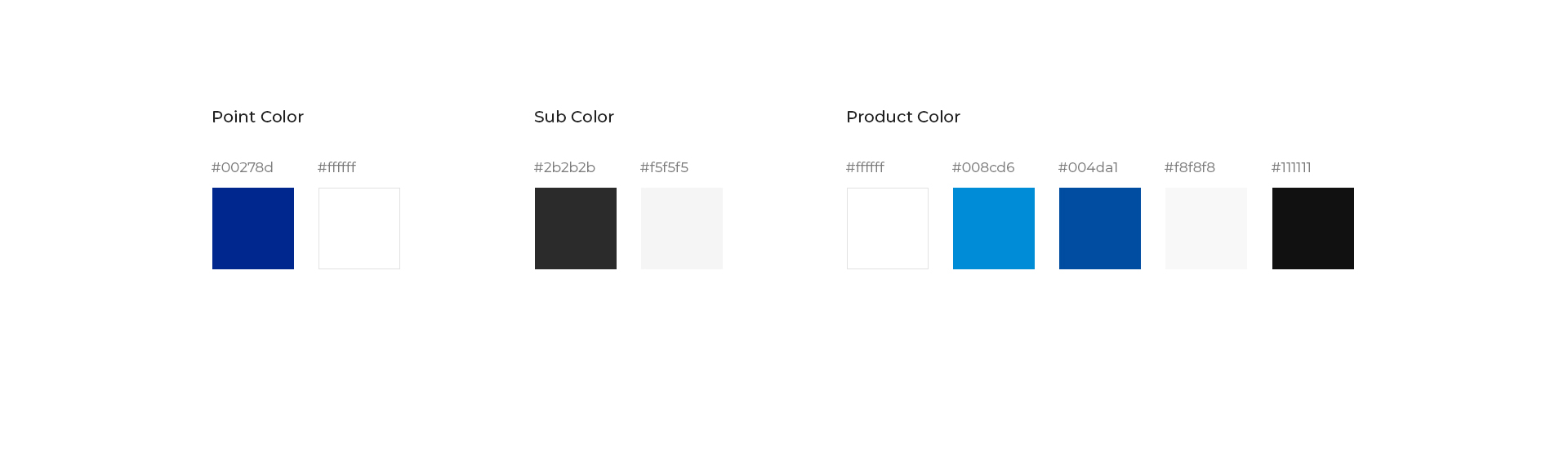Choose the light gray #f5f5f5 swatch

tap(682, 228)
